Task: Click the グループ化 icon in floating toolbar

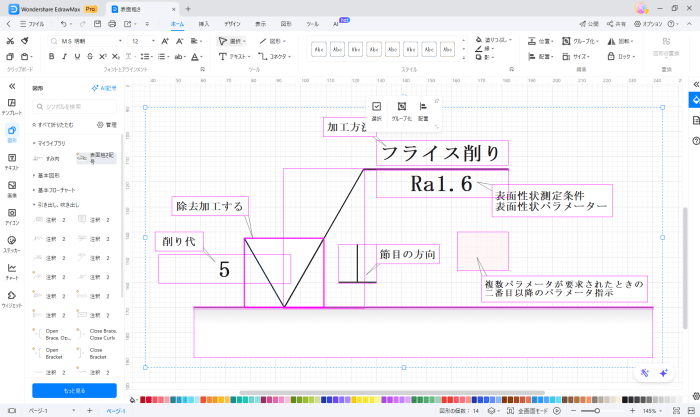Action: pyautogui.click(x=402, y=111)
